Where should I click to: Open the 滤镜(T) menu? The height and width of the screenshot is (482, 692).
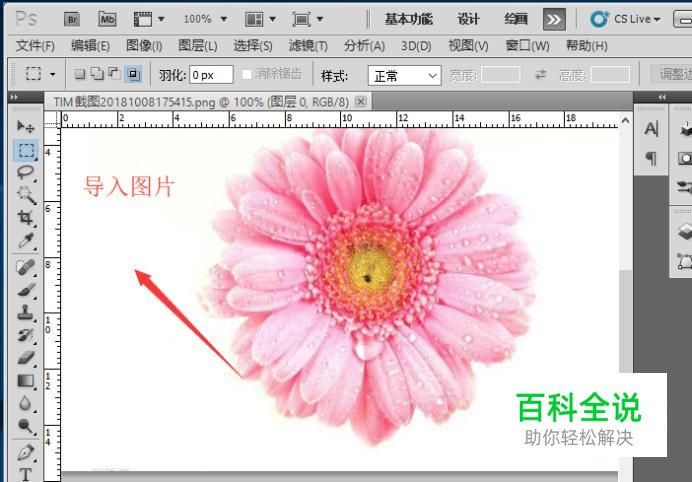point(308,46)
